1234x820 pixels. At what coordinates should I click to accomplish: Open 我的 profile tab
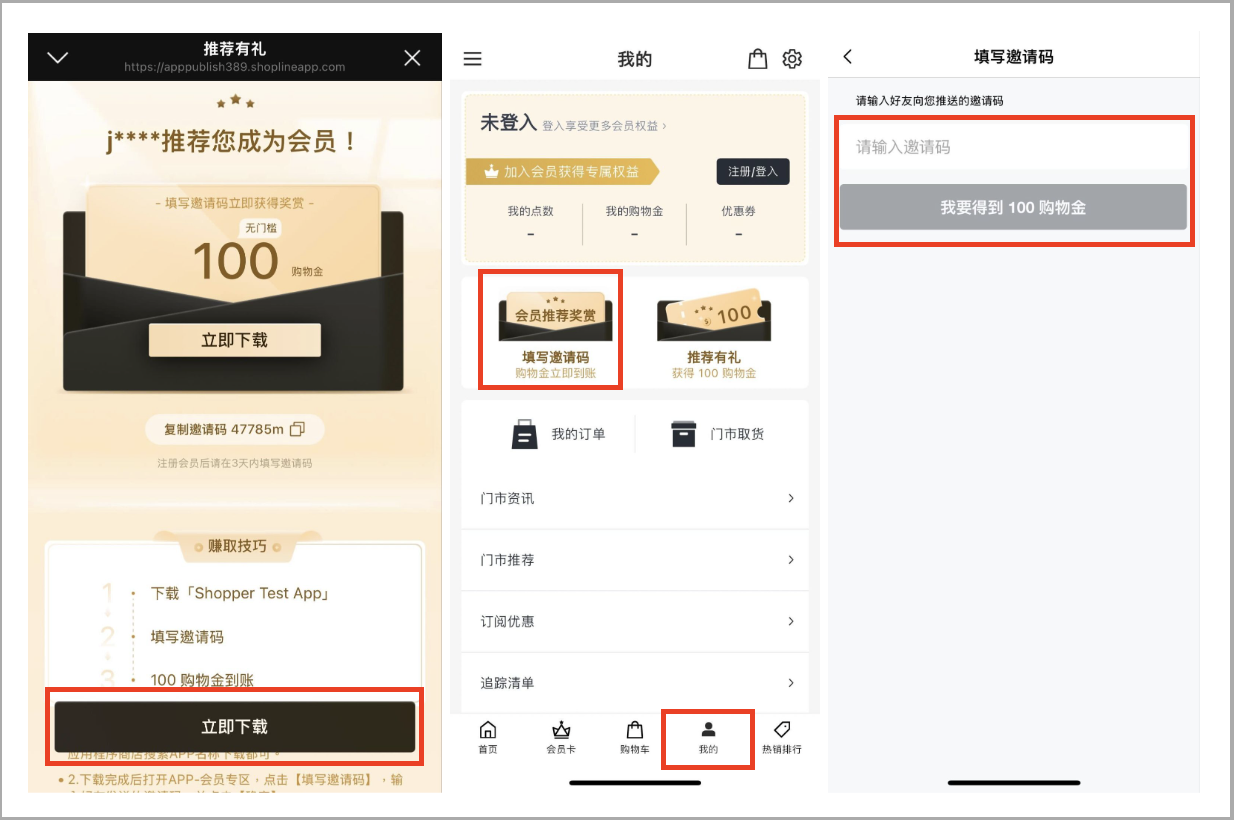[708, 738]
